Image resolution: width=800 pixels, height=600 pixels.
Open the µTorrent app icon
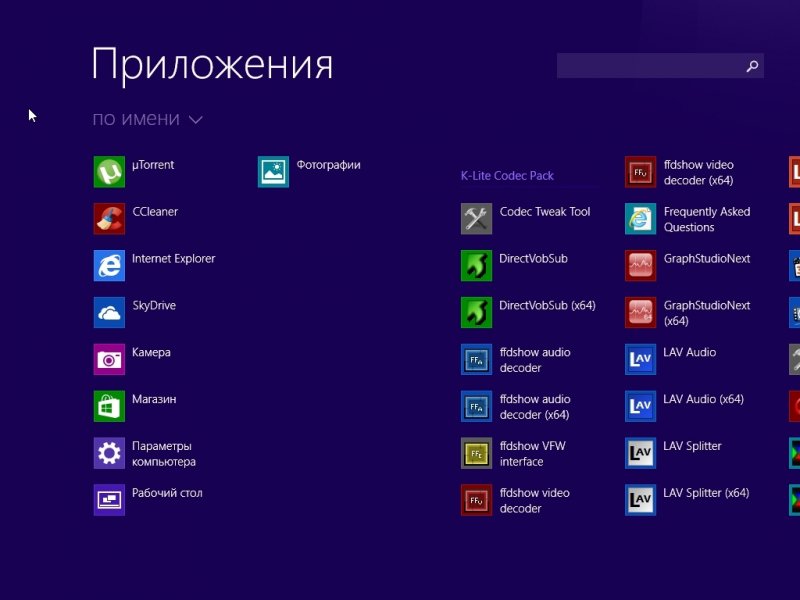pyautogui.click(x=109, y=172)
